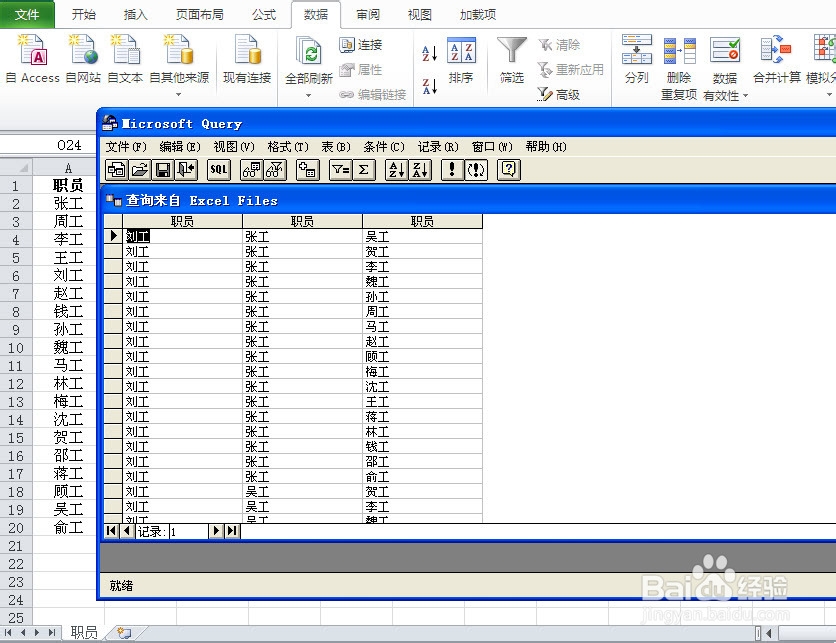Click Sort Ascending in Query toolbar
Image resolution: width=836 pixels, height=643 pixels.
pos(396,170)
